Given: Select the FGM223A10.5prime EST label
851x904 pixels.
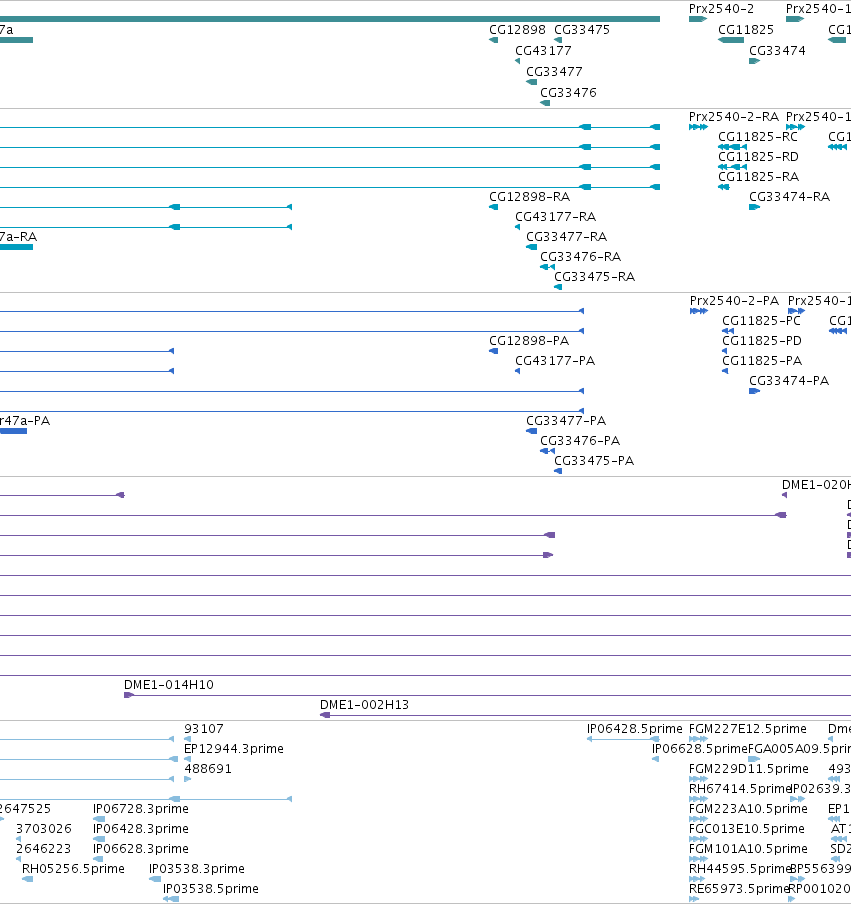Looking at the screenshot, I should pos(748,809).
